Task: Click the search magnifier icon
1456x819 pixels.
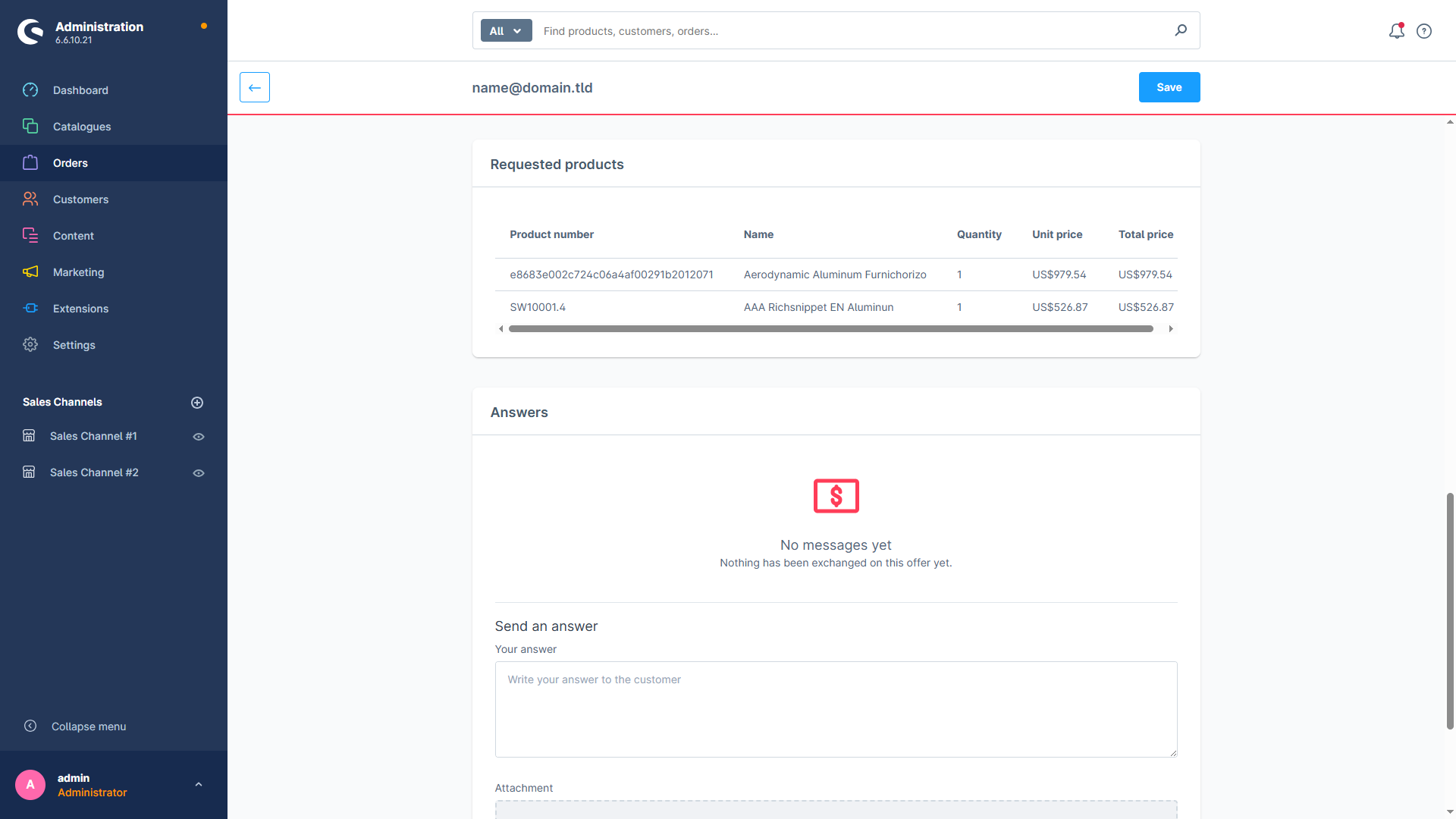Action: coord(1181,30)
